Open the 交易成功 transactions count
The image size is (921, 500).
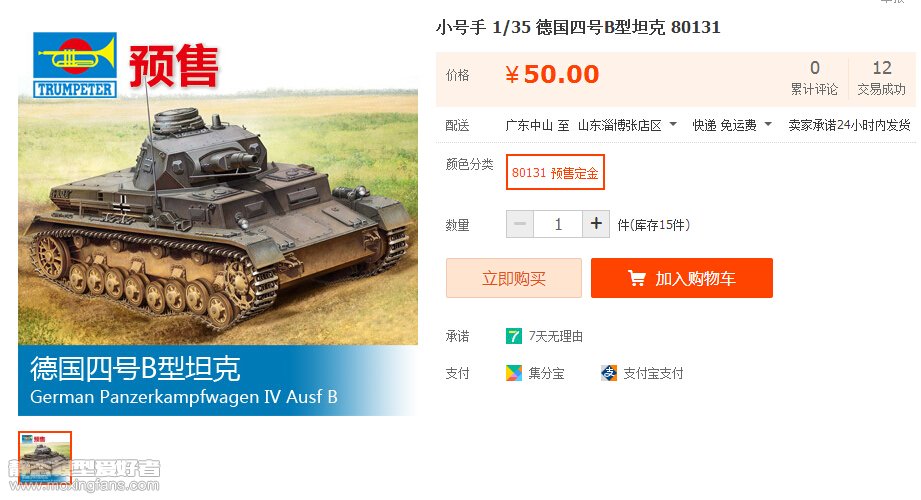click(x=882, y=78)
